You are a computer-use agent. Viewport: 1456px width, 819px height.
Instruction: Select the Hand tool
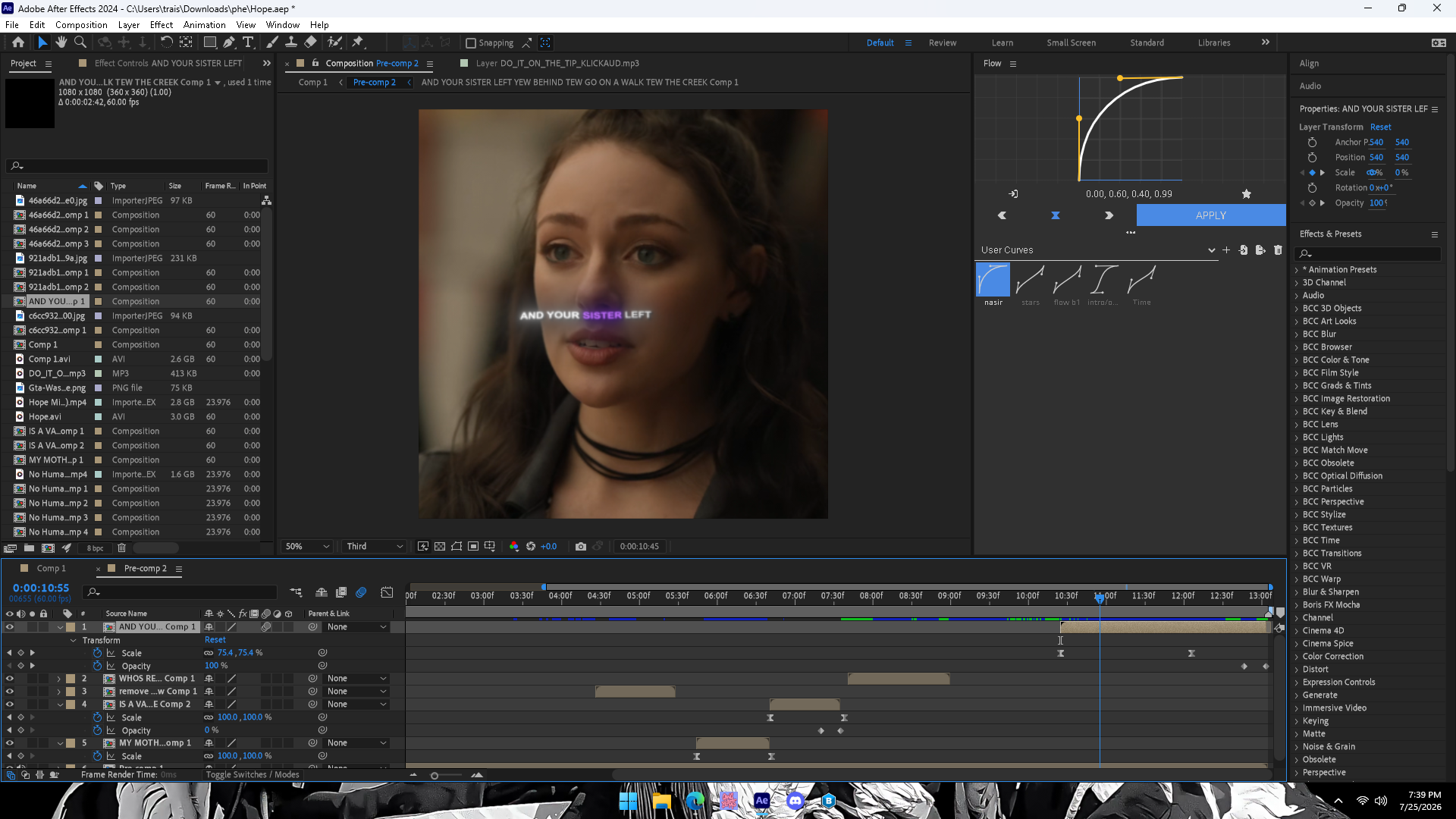click(61, 42)
